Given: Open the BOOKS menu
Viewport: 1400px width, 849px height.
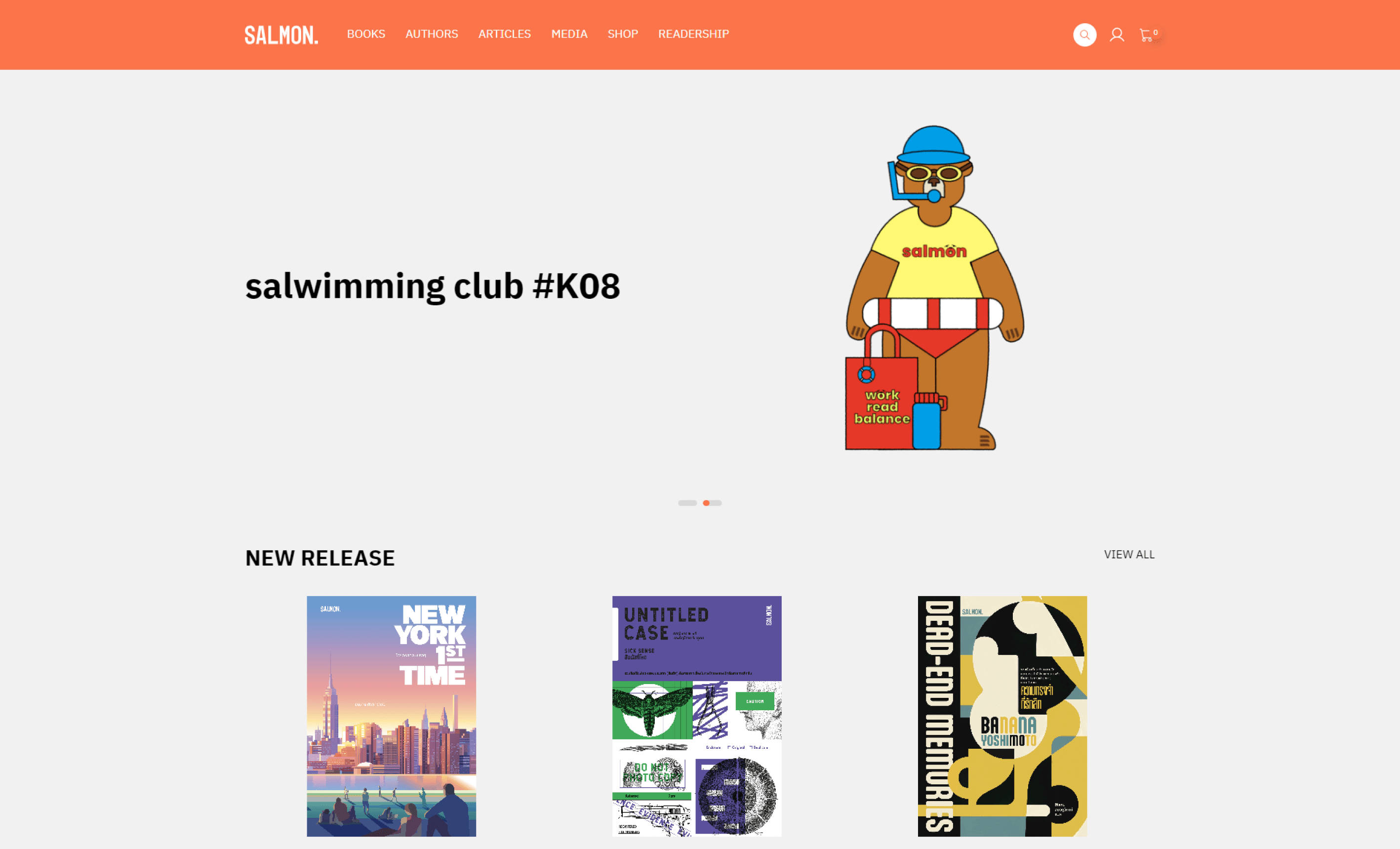Looking at the screenshot, I should click(366, 34).
